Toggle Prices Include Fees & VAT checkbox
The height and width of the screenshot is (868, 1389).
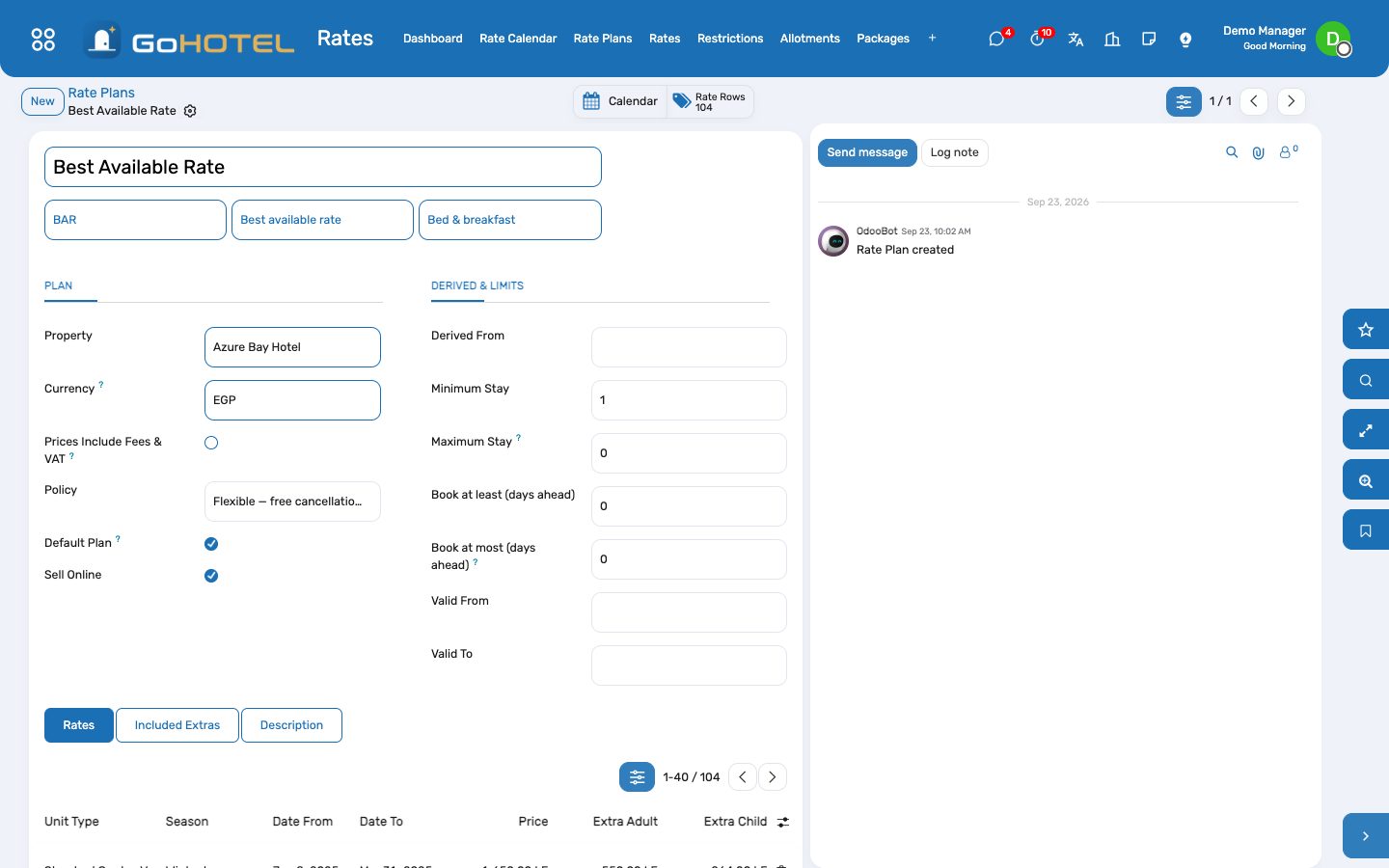tap(211, 443)
